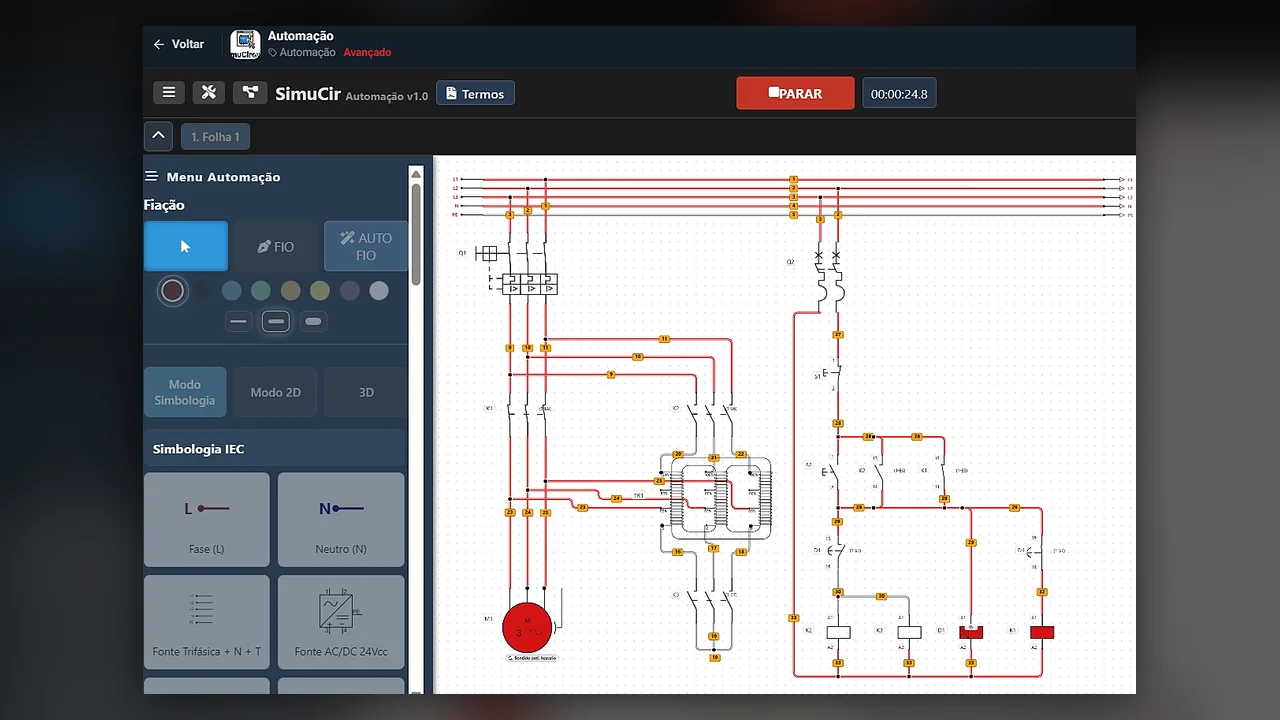1280x720 pixels.
Task: Toggle the Menu Automação hamburger icon
Action: [151, 177]
